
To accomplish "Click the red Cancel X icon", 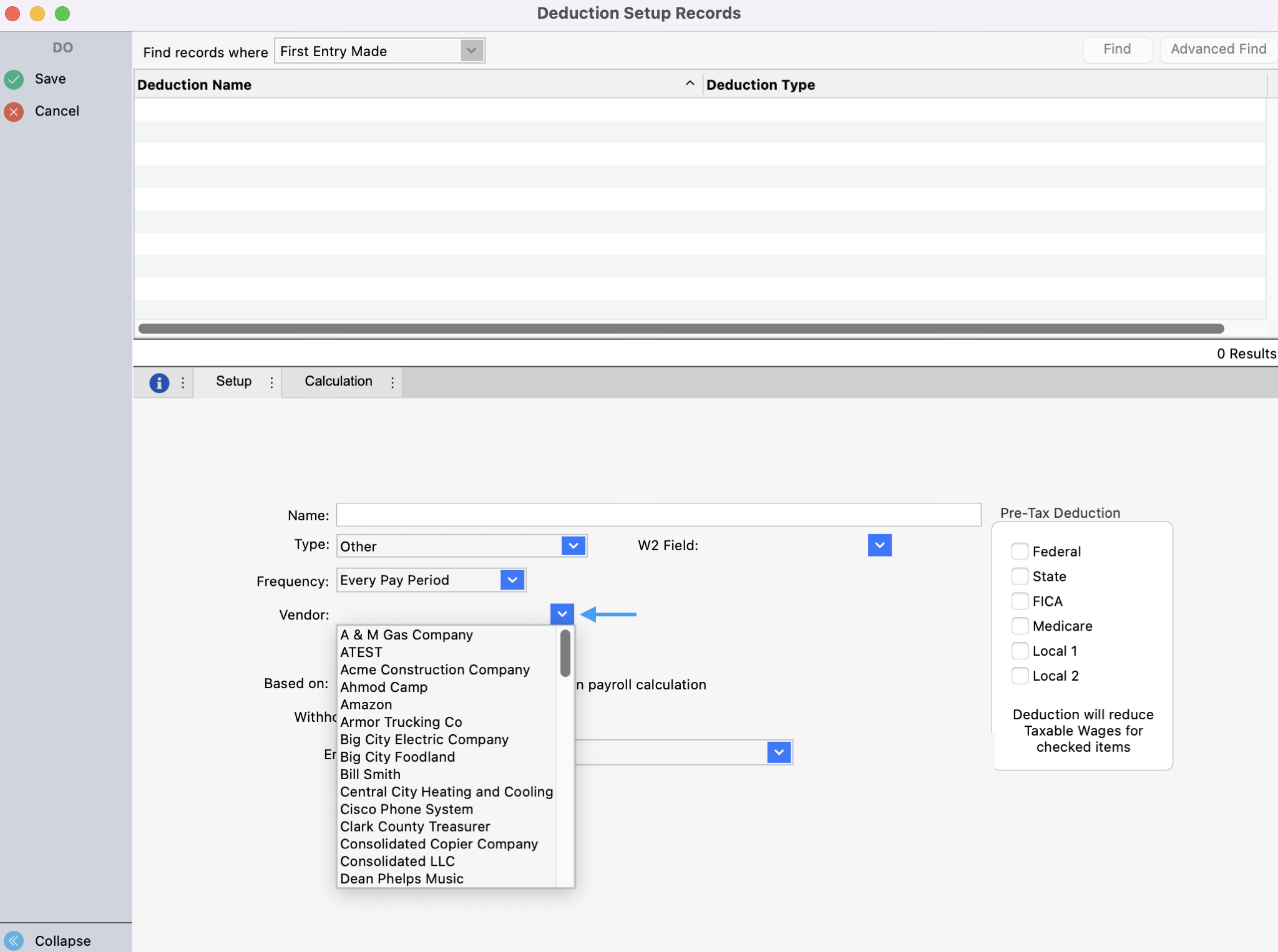I will [14, 112].
